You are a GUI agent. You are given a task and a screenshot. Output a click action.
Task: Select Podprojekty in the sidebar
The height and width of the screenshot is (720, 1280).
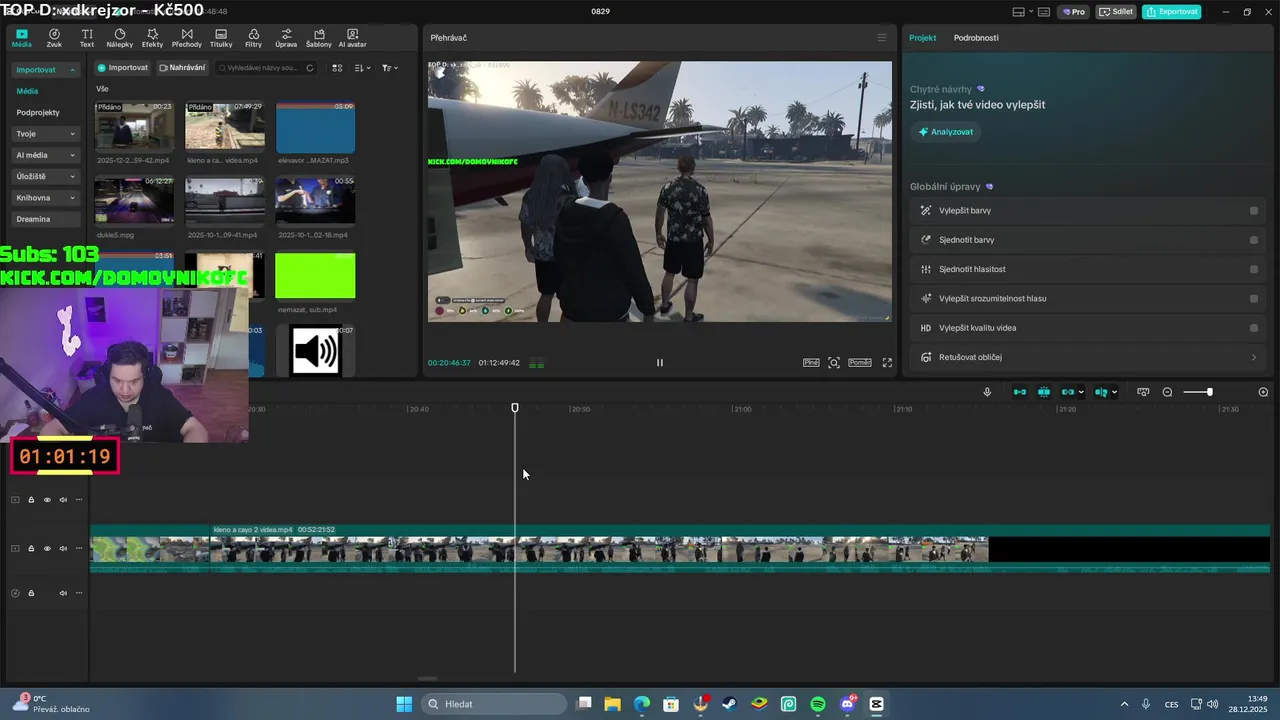pos(38,113)
